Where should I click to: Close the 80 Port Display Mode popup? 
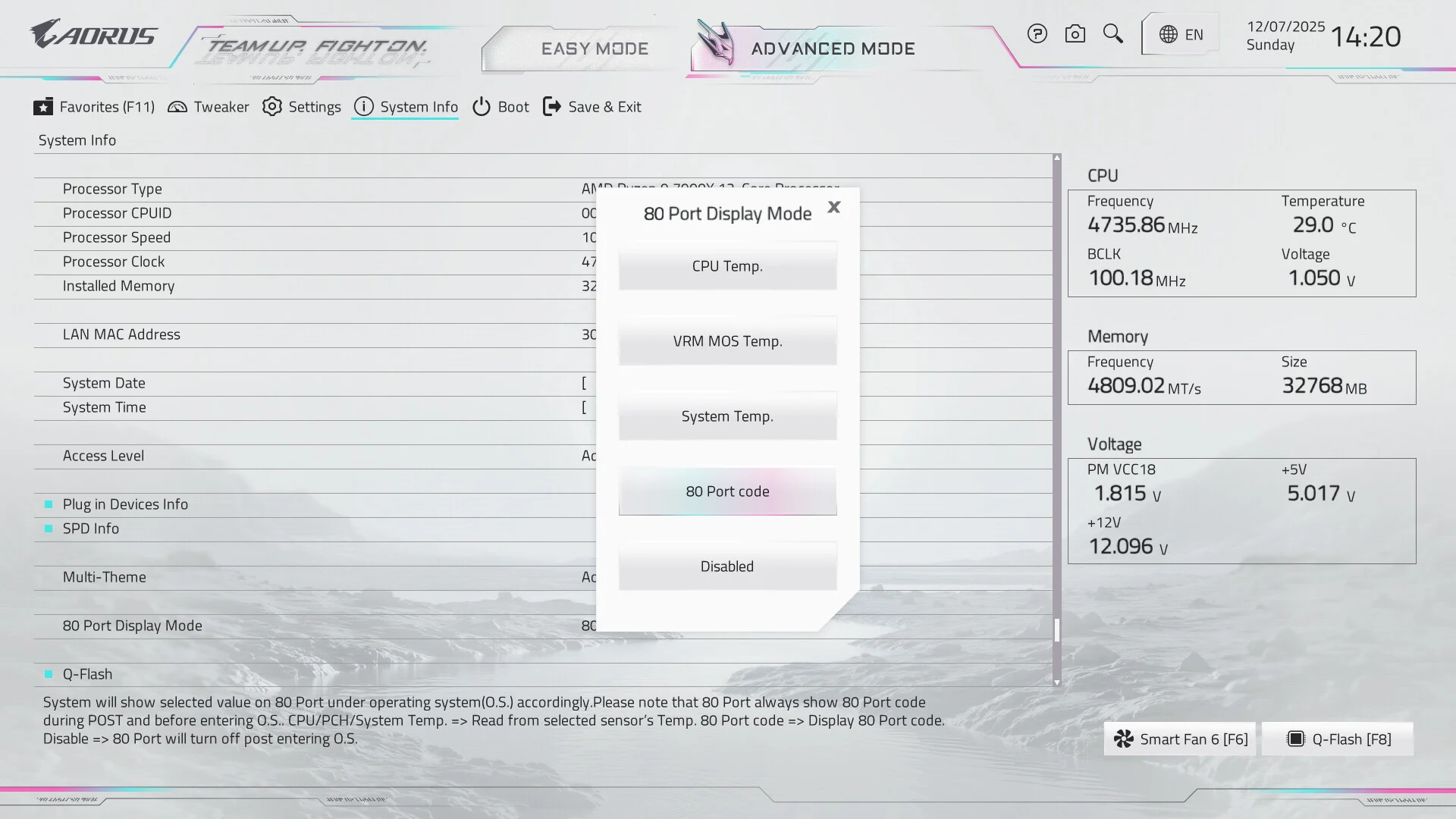[834, 207]
